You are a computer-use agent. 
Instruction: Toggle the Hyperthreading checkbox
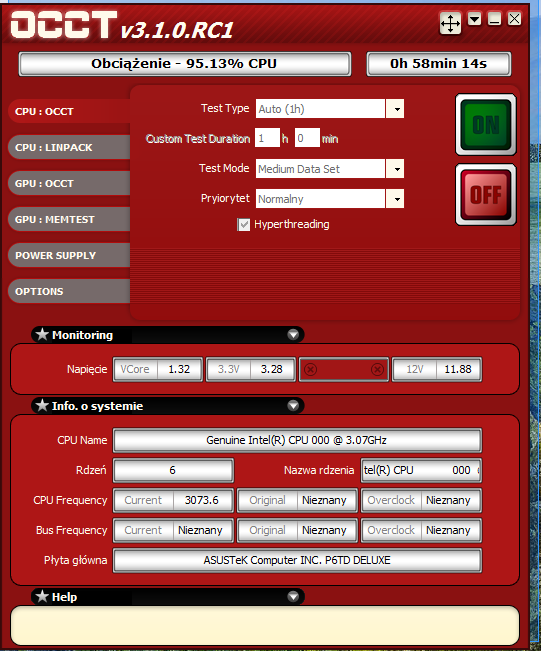[244, 225]
